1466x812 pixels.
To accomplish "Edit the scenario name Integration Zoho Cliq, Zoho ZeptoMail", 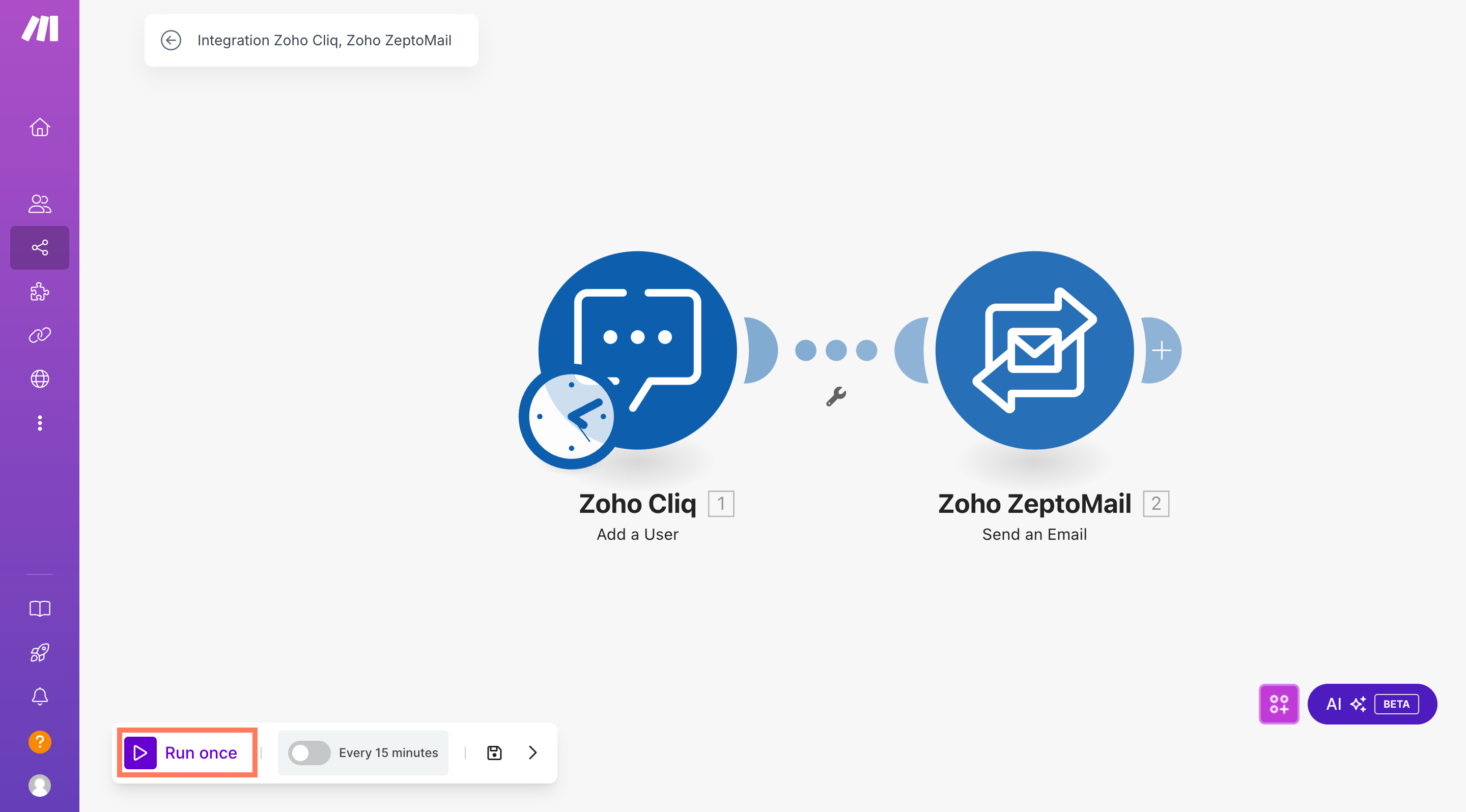I will click(x=324, y=40).
